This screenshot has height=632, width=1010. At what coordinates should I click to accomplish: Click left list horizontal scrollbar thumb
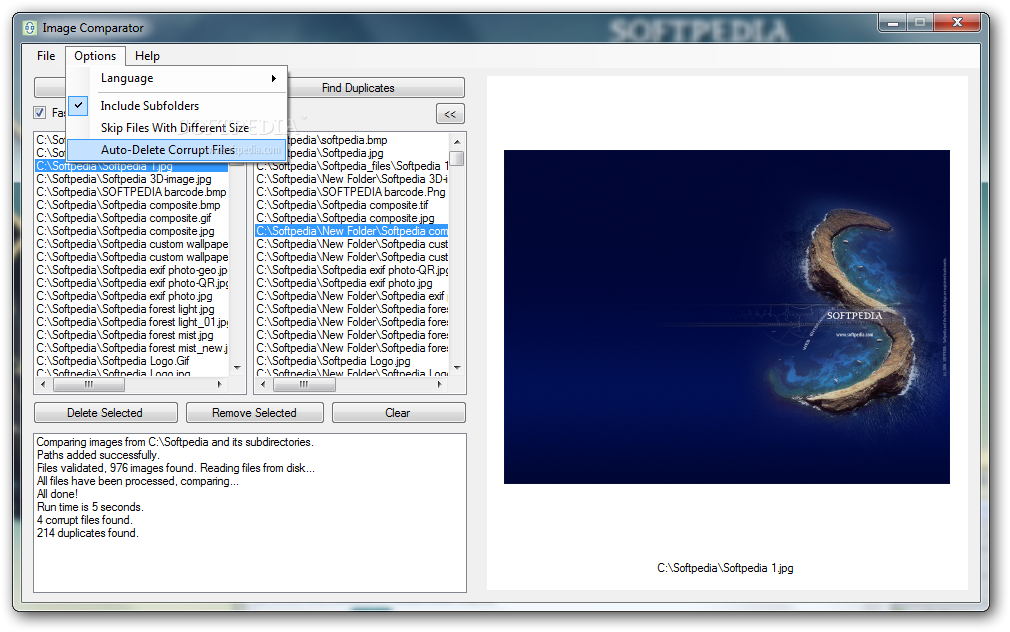(x=89, y=385)
